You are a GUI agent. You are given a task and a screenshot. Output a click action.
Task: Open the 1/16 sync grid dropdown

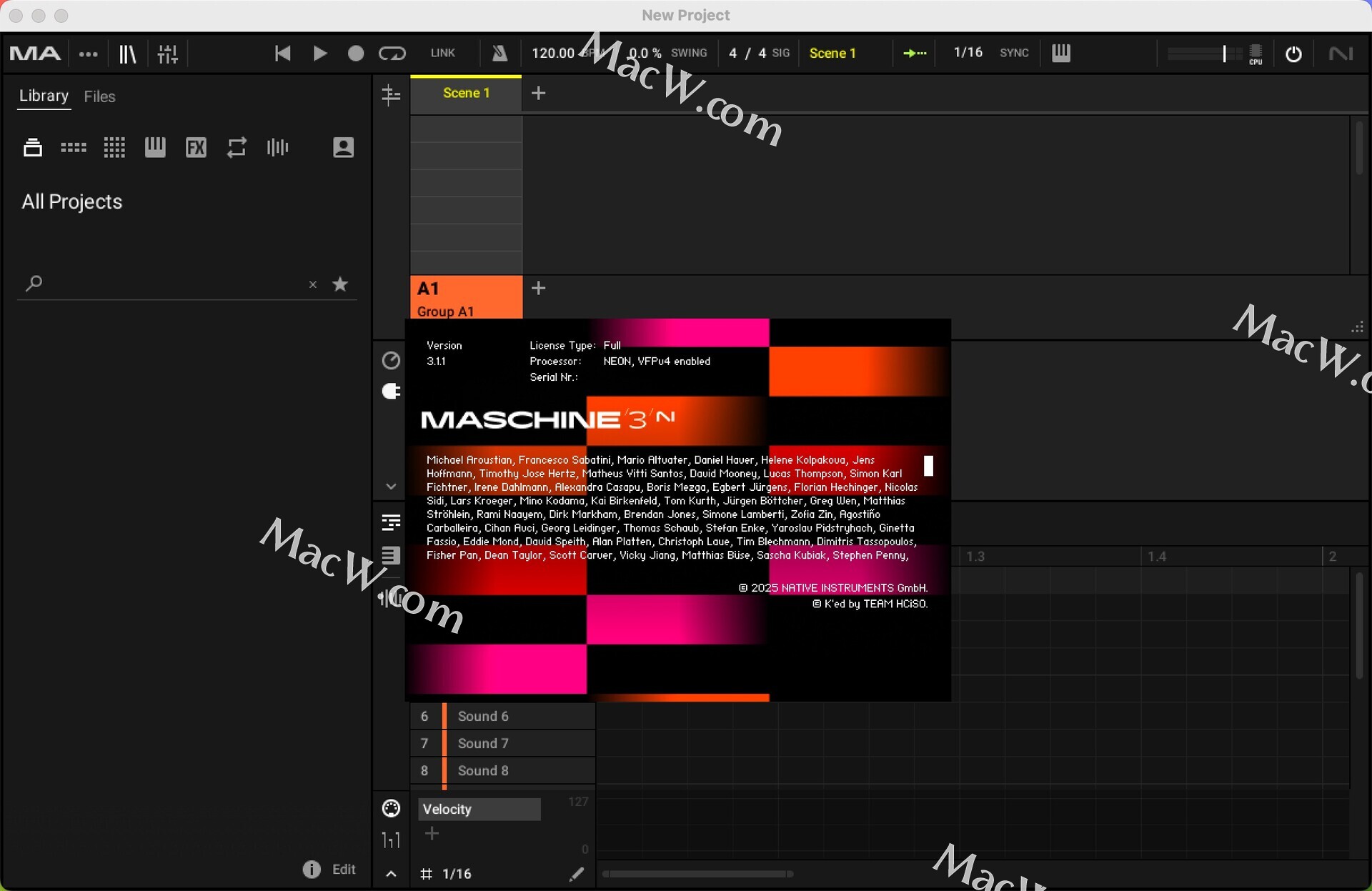point(968,52)
